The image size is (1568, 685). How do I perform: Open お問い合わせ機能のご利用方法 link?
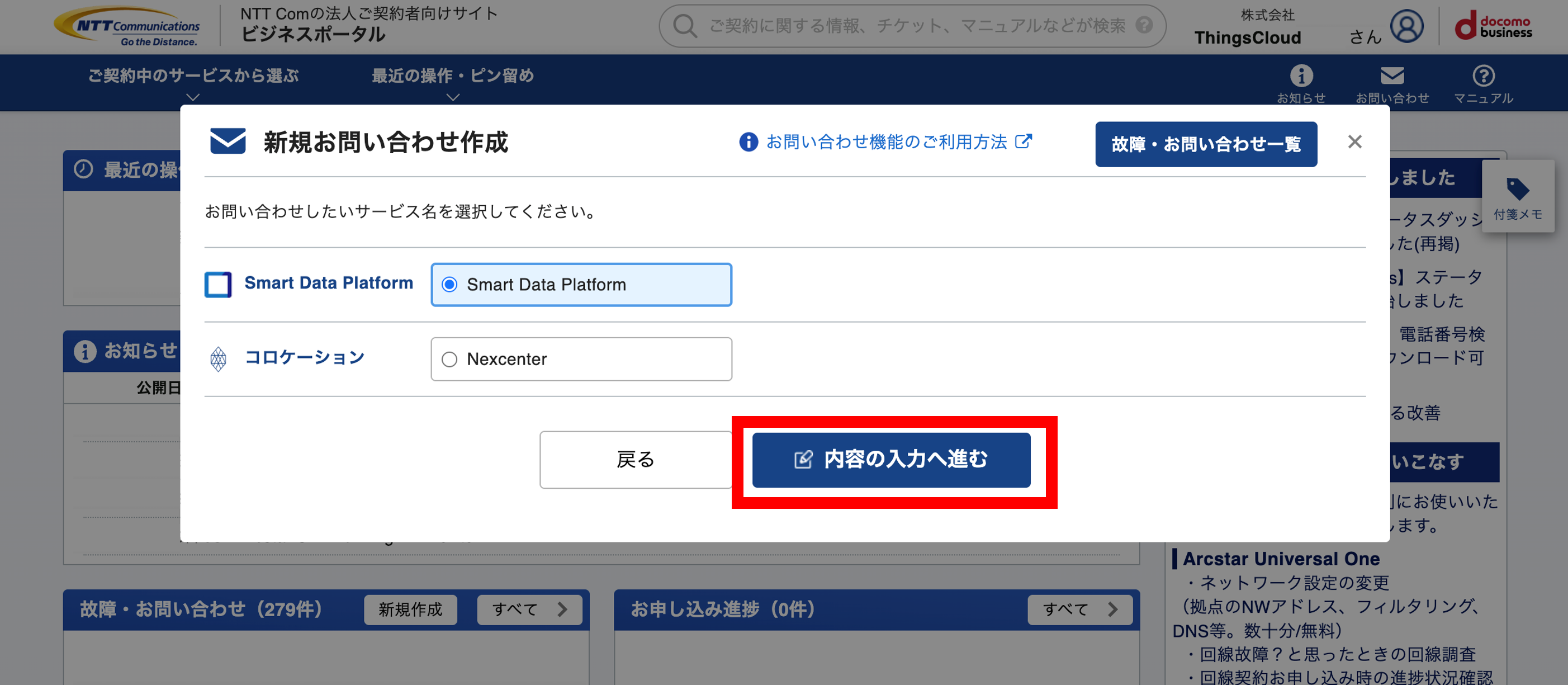(886, 142)
